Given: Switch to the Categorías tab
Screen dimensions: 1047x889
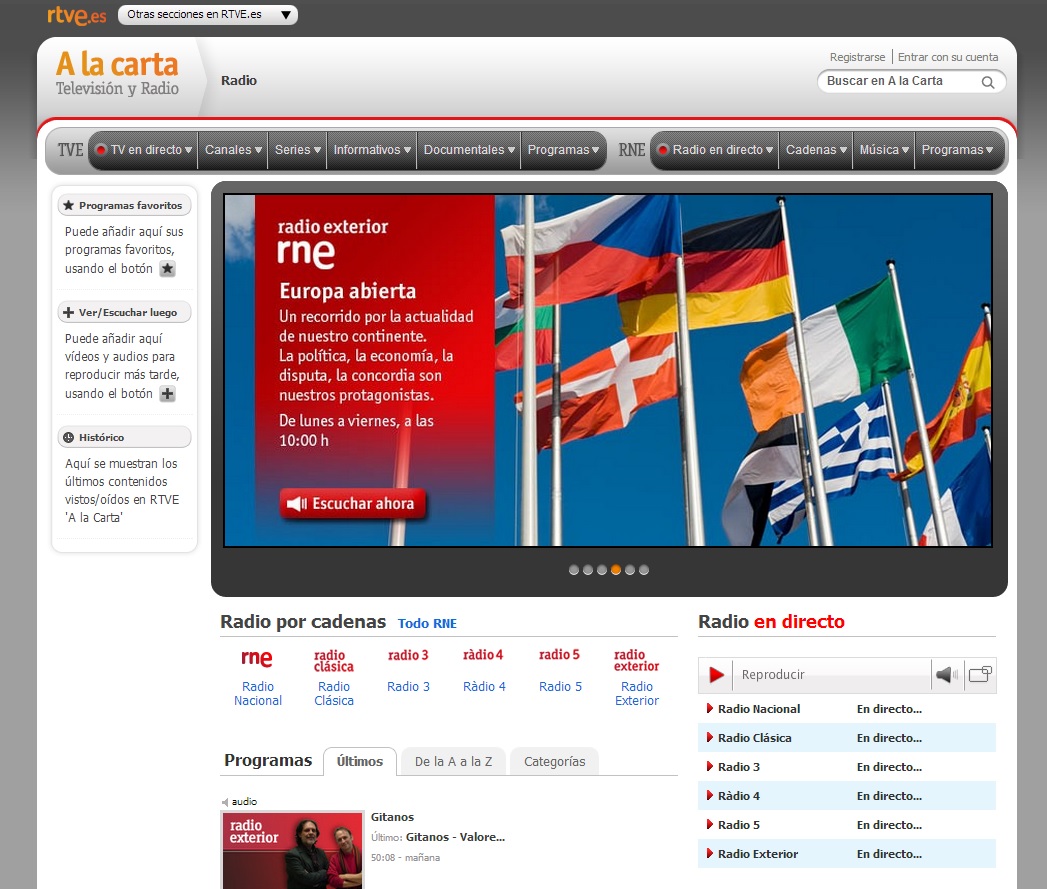Looking at the screenshot, I should (554, 762).
